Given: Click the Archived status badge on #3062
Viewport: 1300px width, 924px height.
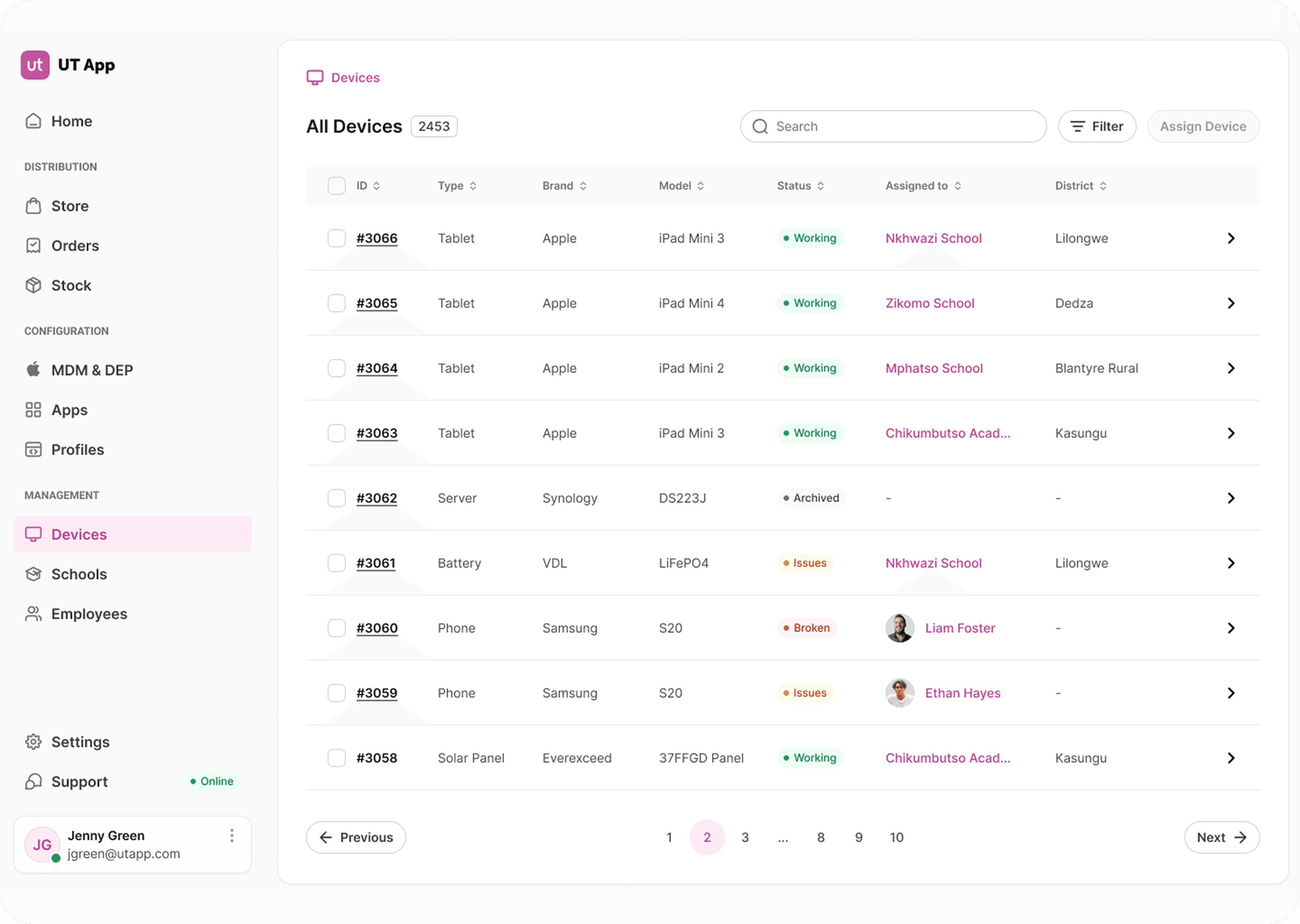Looking at the screenshot, I should click(x=812, y=498).
